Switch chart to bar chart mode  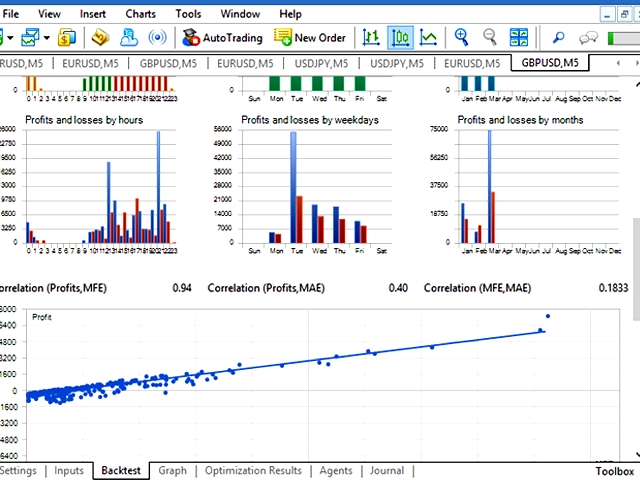[371, 38]
